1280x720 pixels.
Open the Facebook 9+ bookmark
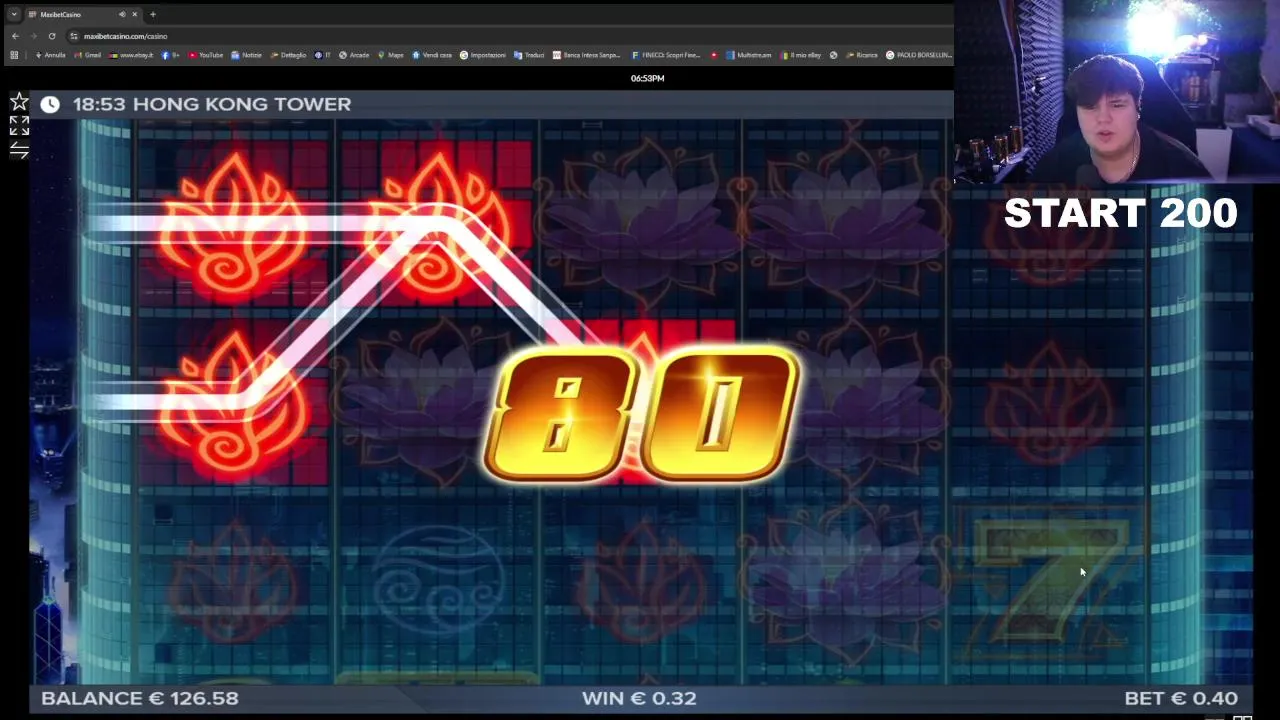pyautogui.click(x=171, y=55)
